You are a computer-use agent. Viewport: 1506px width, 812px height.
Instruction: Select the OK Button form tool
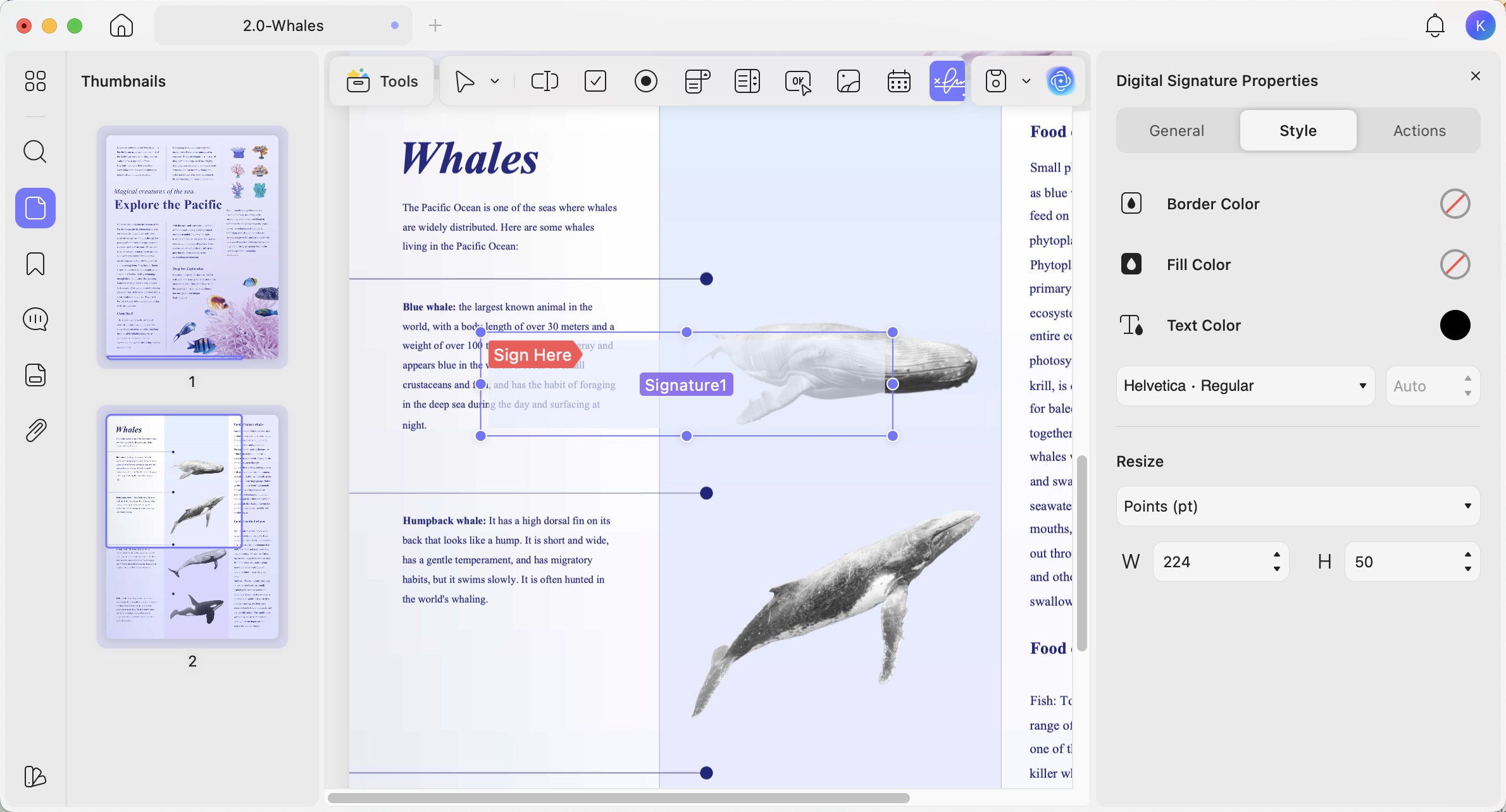tap(798, 82)
